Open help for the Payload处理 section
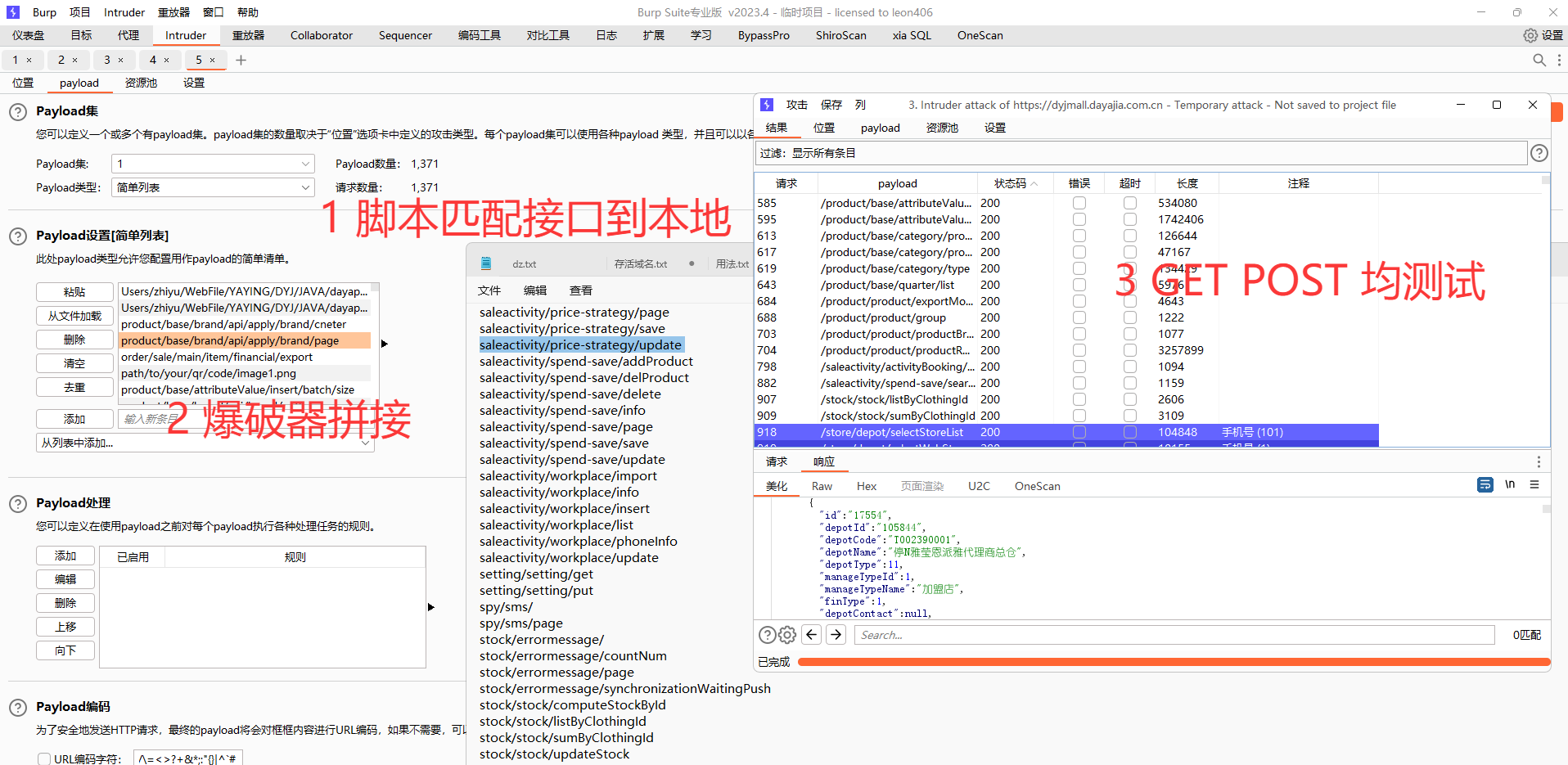This screenshot has width=1568, height=765. coord(18,504)
